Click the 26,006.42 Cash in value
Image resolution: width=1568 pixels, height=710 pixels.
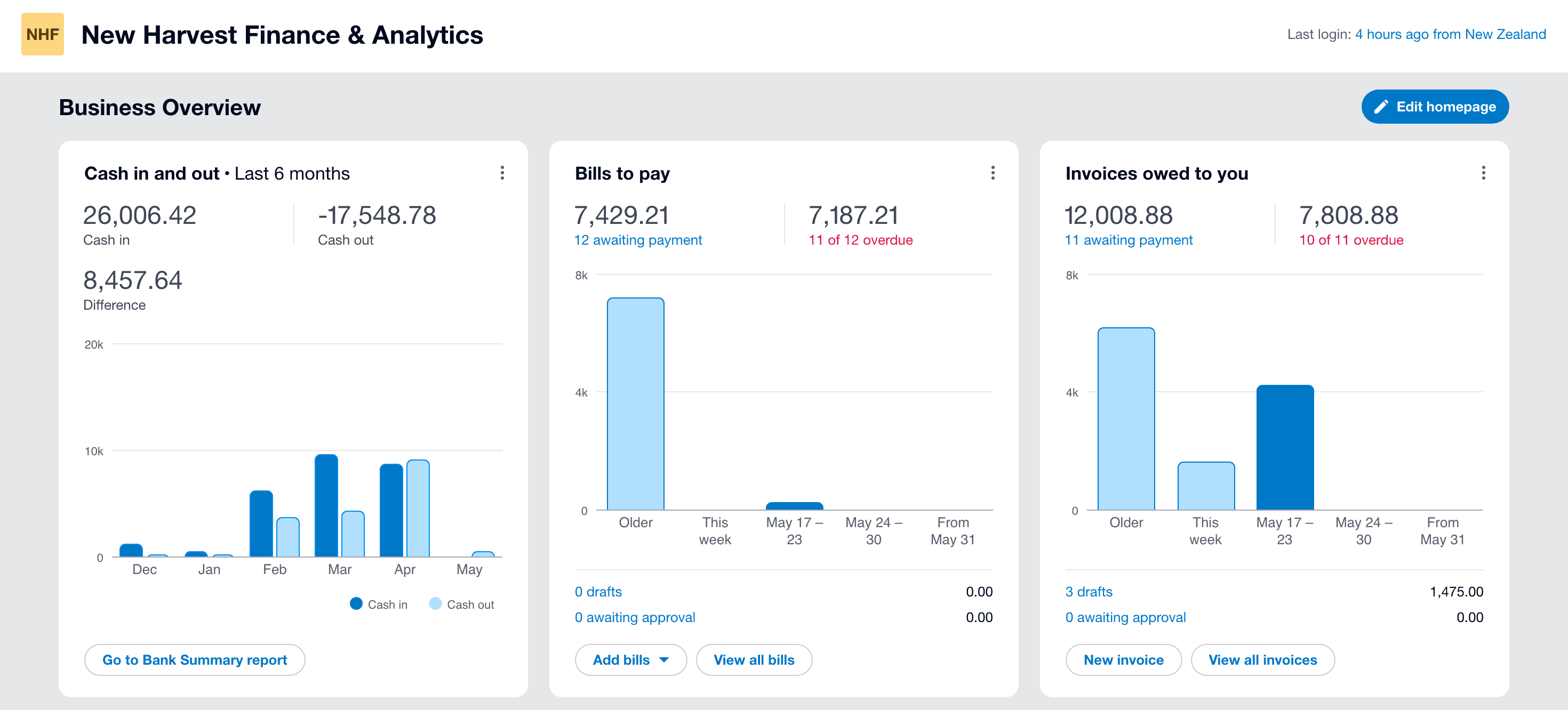[139, 215]
